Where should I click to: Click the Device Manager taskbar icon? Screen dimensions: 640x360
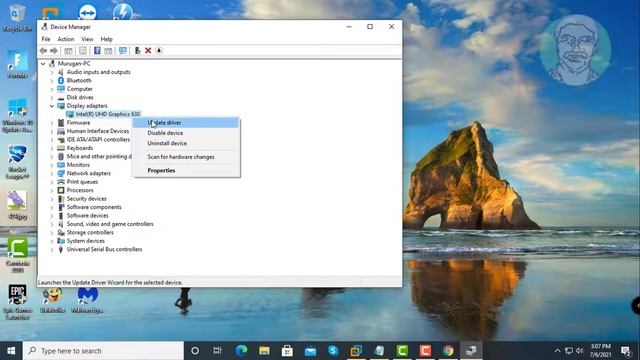coord(471,351)
